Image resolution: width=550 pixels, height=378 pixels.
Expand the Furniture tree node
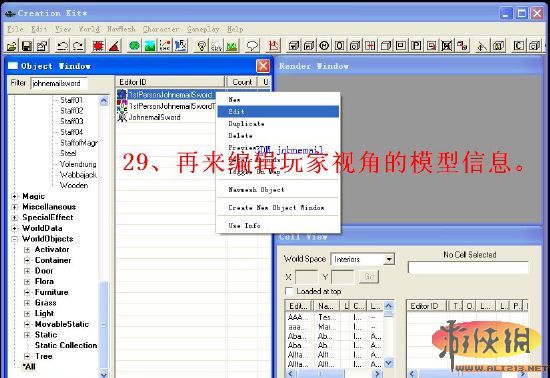coord(27,292)
